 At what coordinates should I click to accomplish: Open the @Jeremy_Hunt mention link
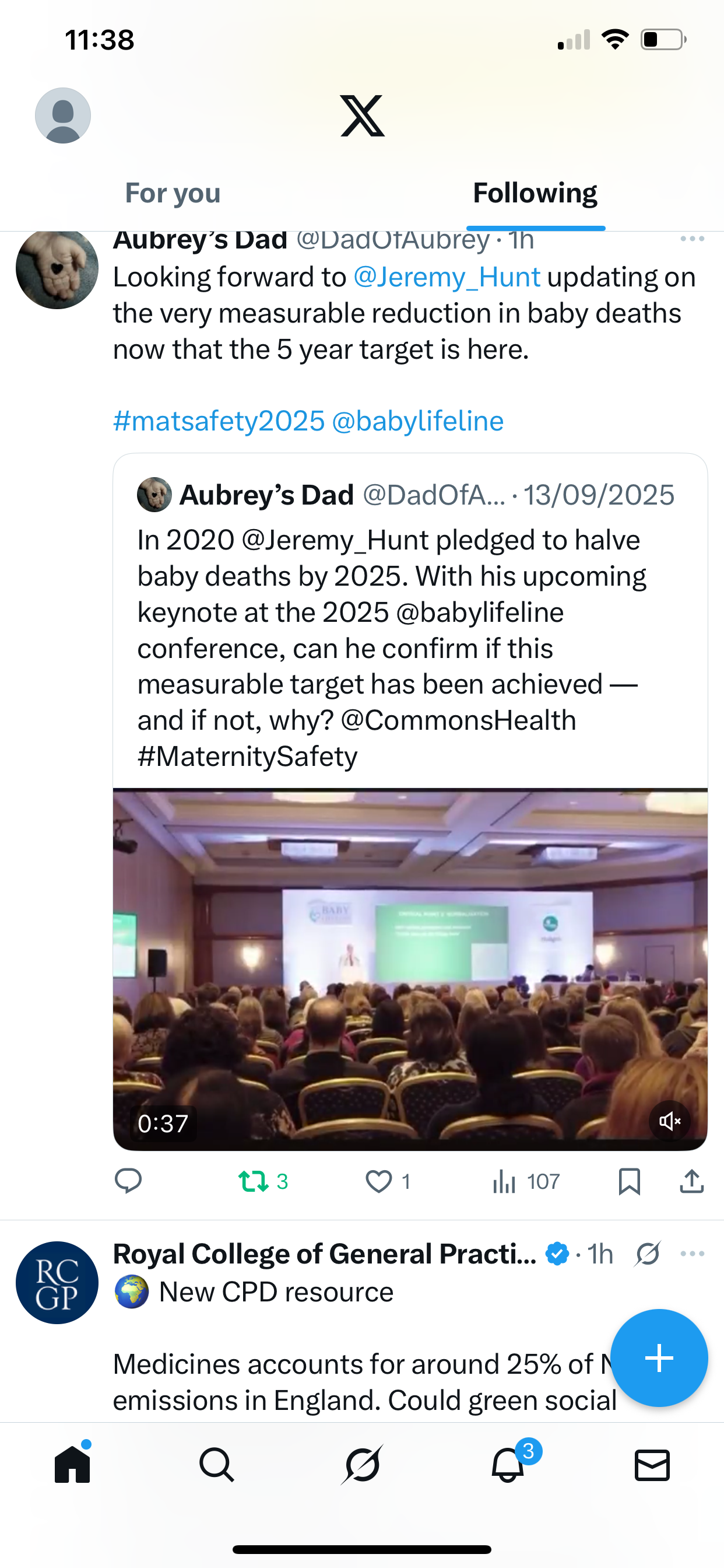447,278
